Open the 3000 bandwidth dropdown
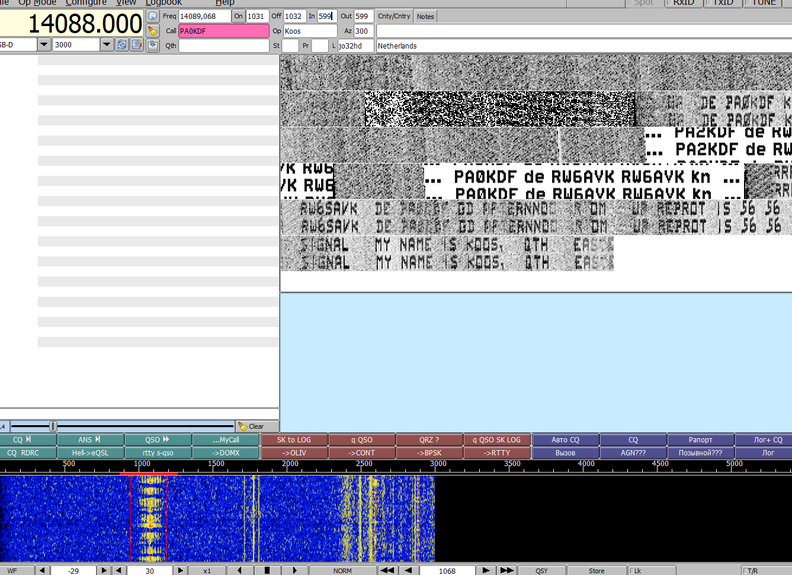The image size is (792, 575). [x=107, y=45]
